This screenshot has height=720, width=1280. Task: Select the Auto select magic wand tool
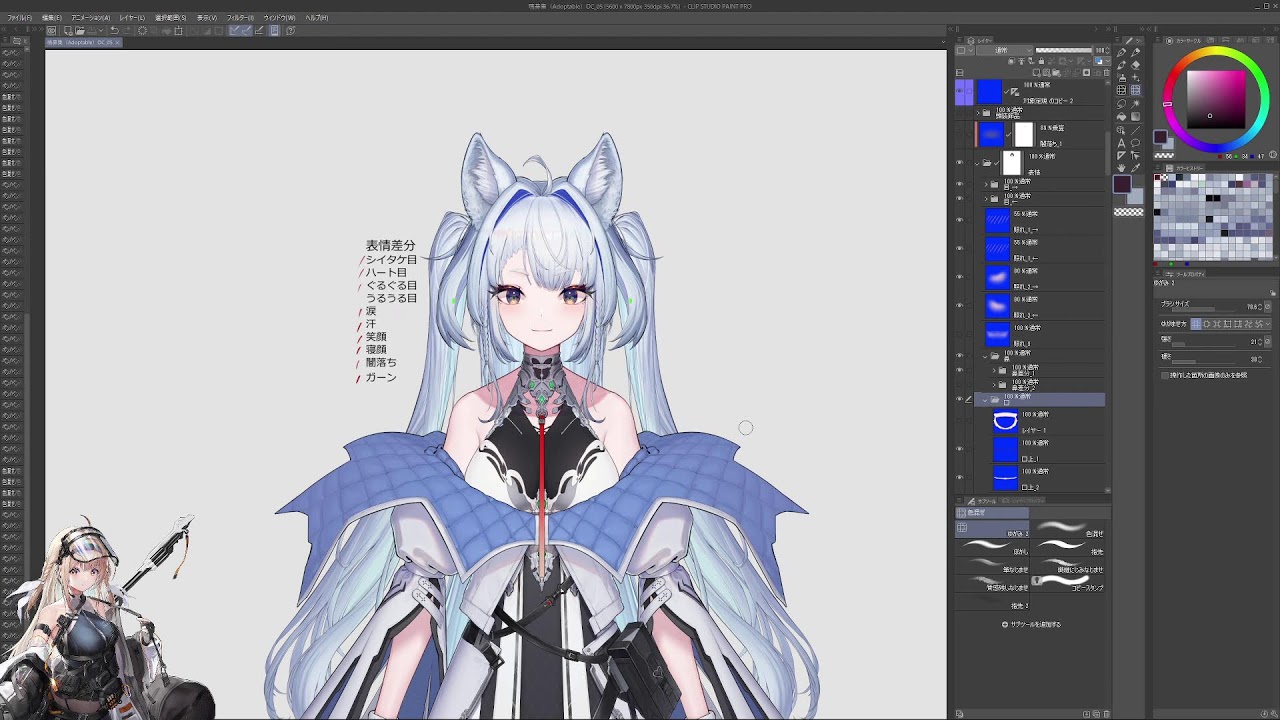pos(1135,104)
